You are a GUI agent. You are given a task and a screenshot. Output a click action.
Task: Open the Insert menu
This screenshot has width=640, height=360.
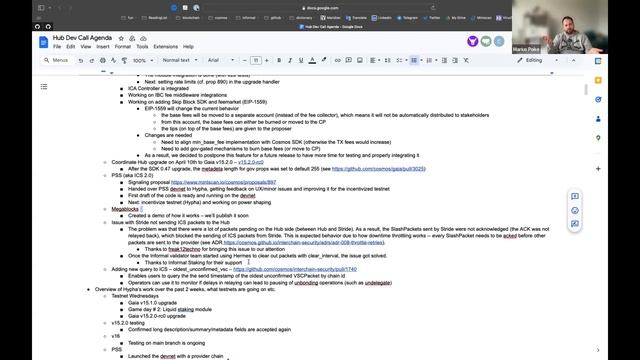click(103, 47)
